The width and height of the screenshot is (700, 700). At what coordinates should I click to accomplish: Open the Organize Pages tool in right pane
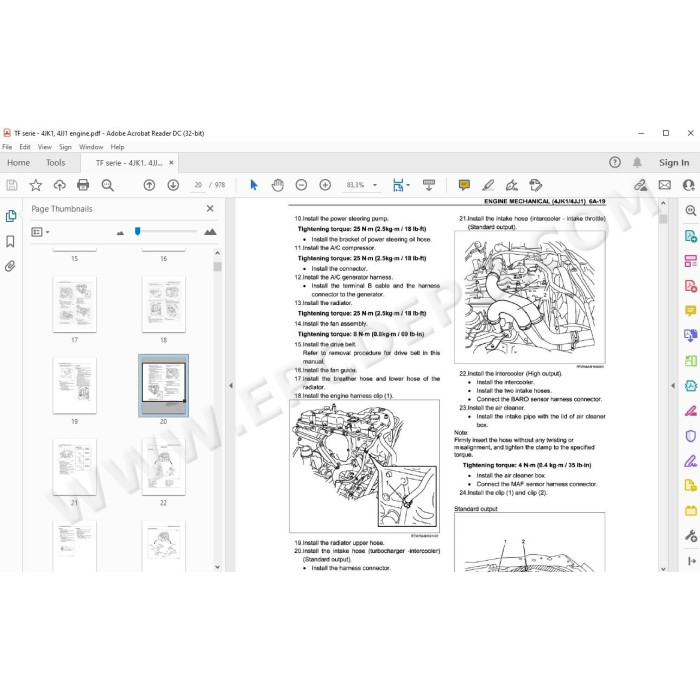691,261
